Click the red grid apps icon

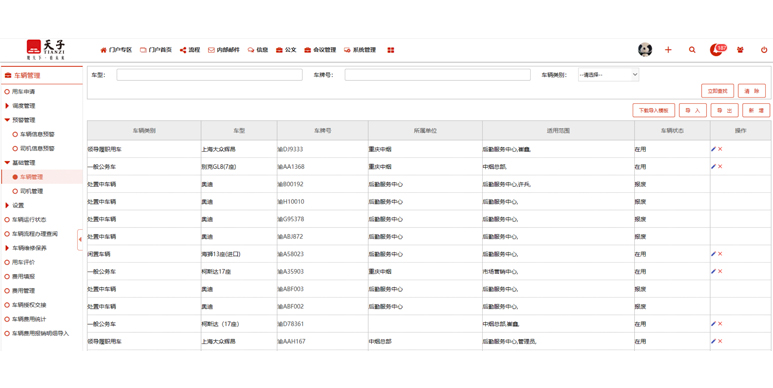click(390, 50)
